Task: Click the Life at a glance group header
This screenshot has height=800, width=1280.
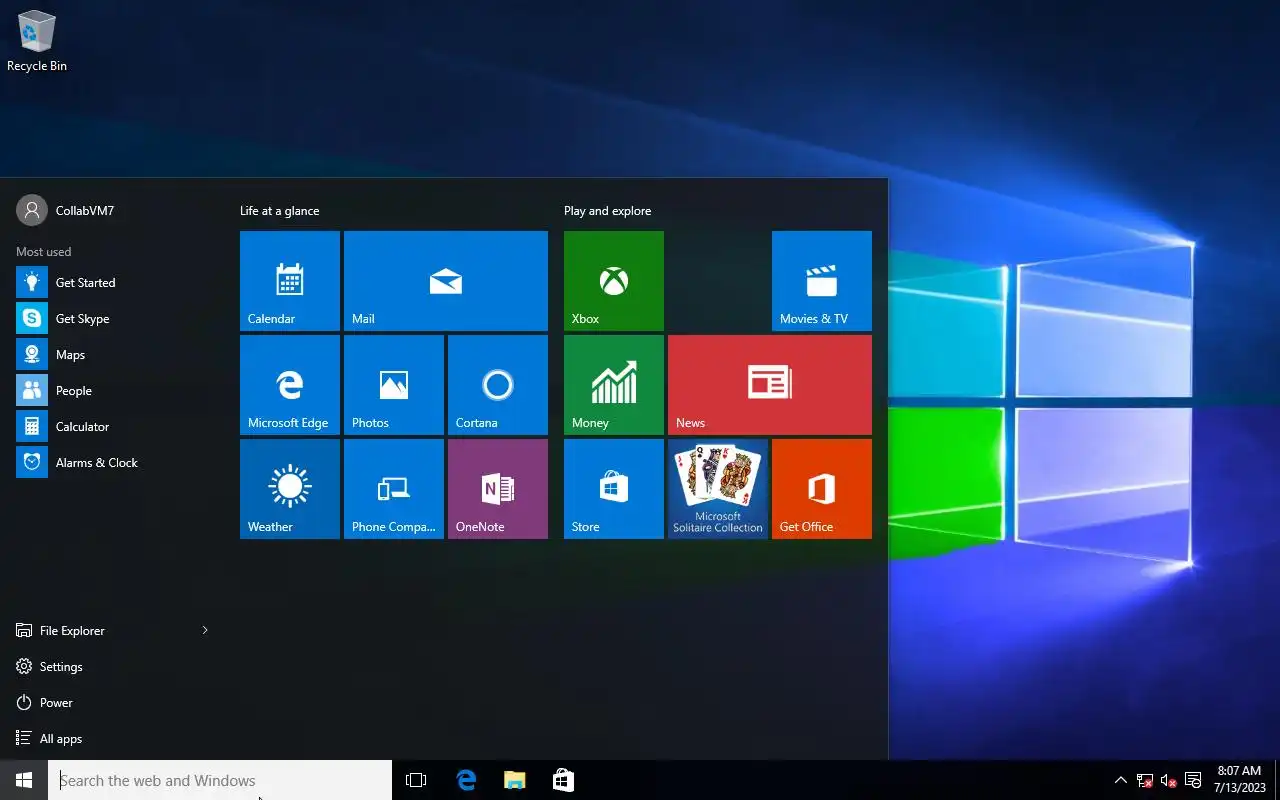Action: (280, 211)
